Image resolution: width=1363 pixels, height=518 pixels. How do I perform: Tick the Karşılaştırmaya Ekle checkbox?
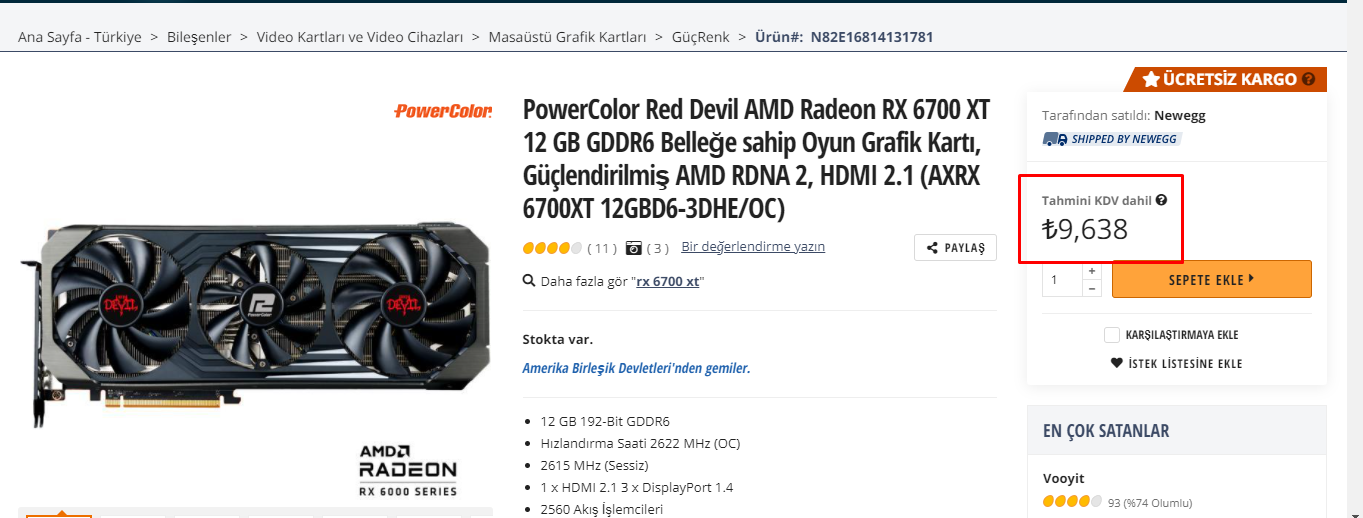tap(1111, 335)
